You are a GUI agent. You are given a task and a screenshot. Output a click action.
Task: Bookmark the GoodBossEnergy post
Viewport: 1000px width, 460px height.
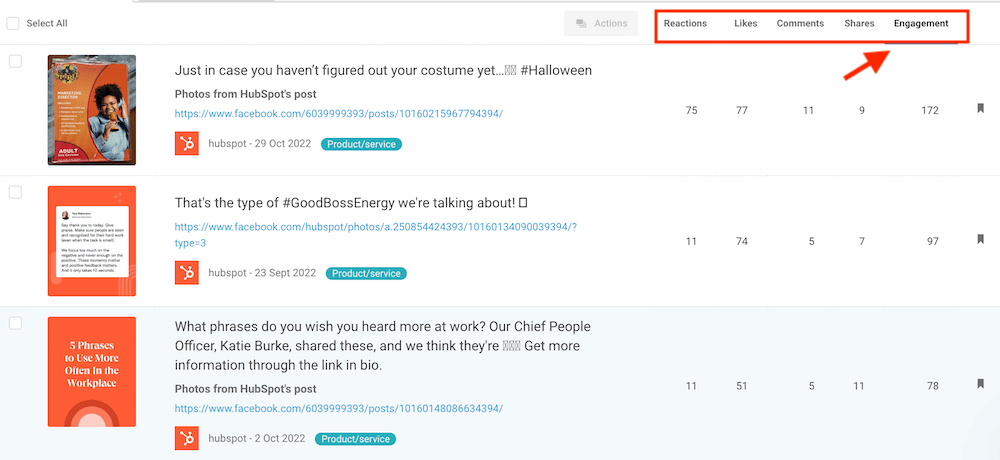click(x=981, y=240)
